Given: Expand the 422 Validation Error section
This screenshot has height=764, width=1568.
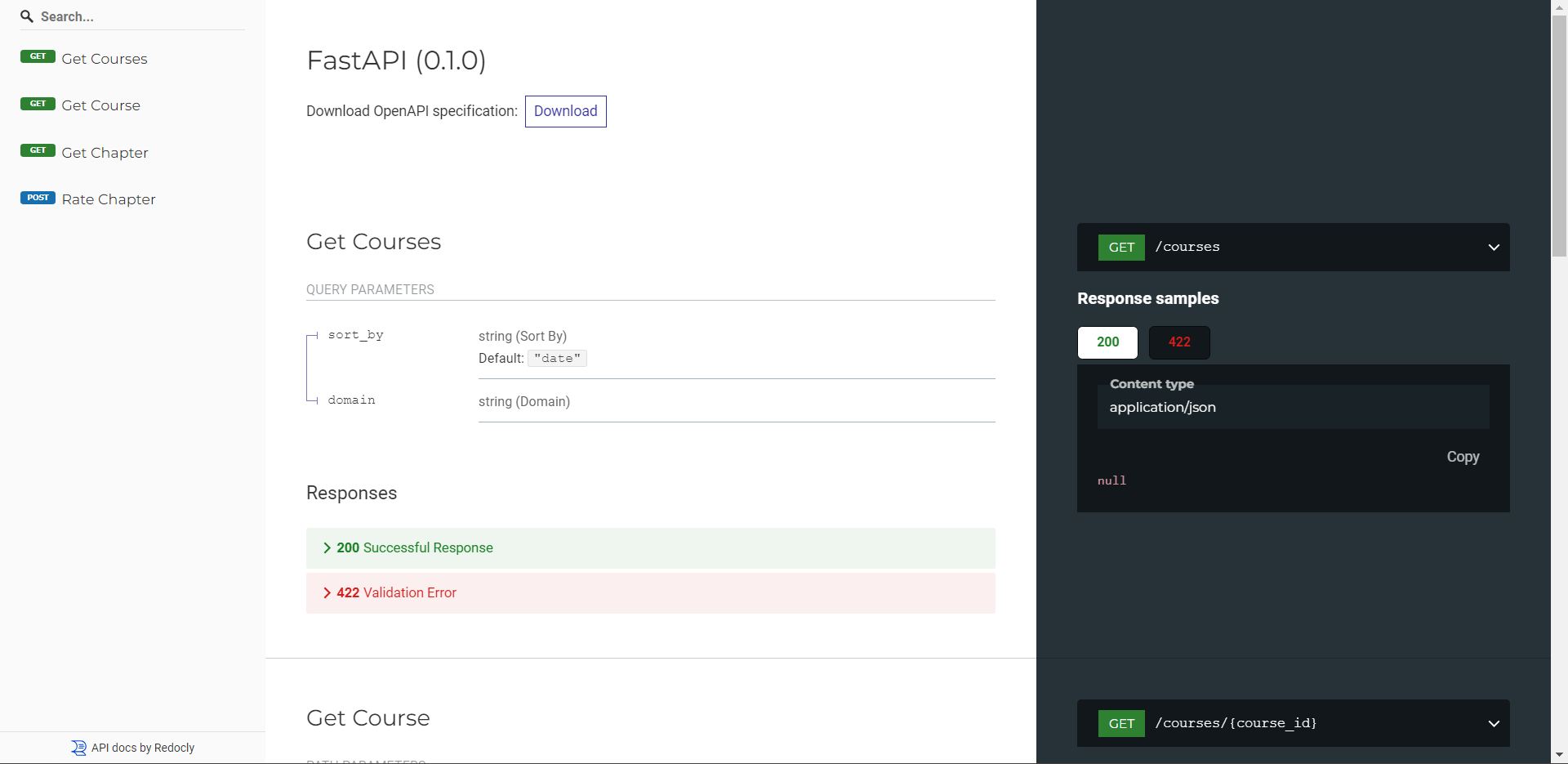Looking at the screenshot, I should 397,593.
